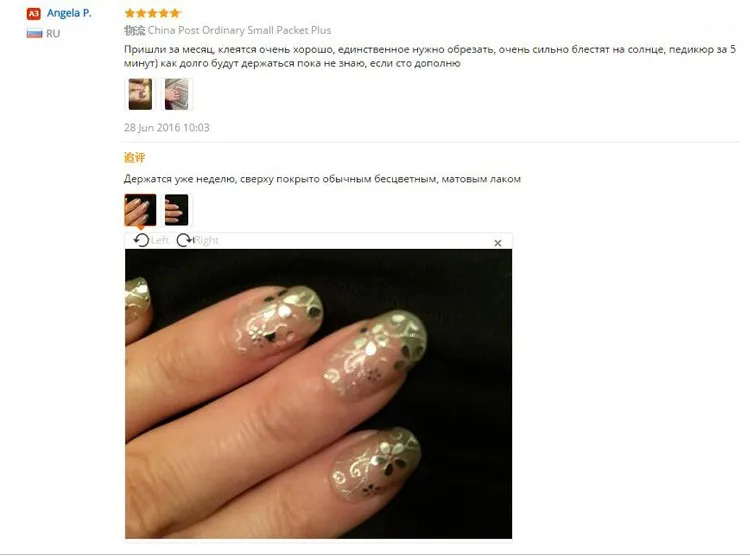750x557 pixels.
Task: Click the orange 追评 follow-up heading
Action: point(134,157)
